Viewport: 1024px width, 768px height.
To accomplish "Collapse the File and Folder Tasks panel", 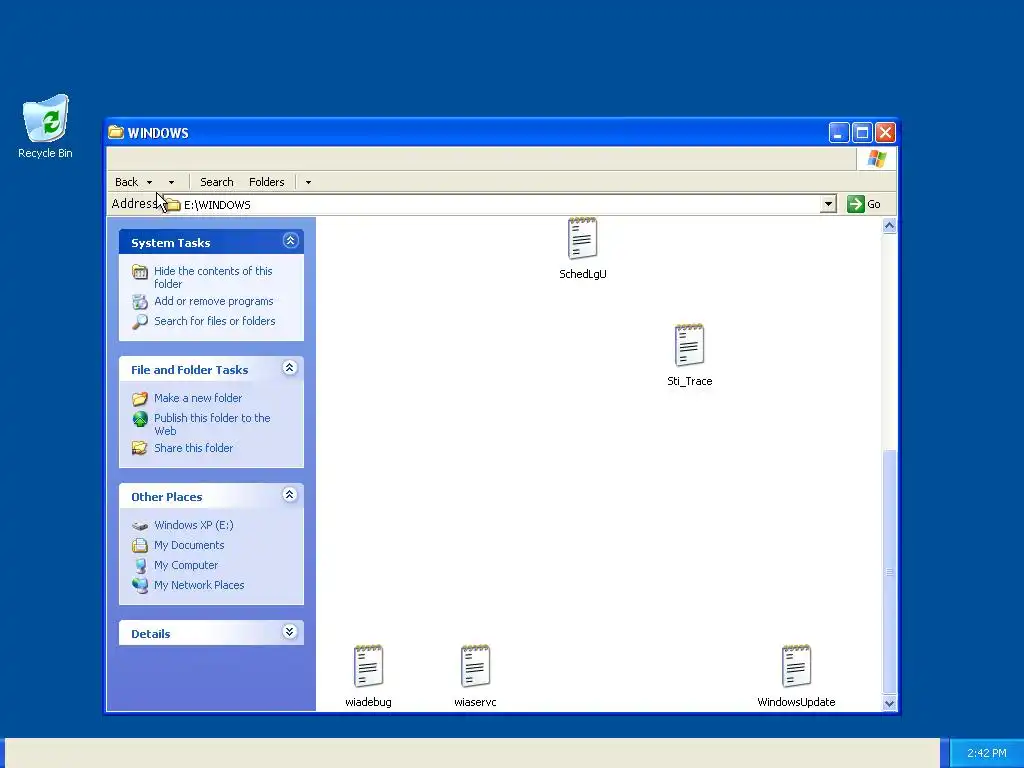I will (290, 368).
